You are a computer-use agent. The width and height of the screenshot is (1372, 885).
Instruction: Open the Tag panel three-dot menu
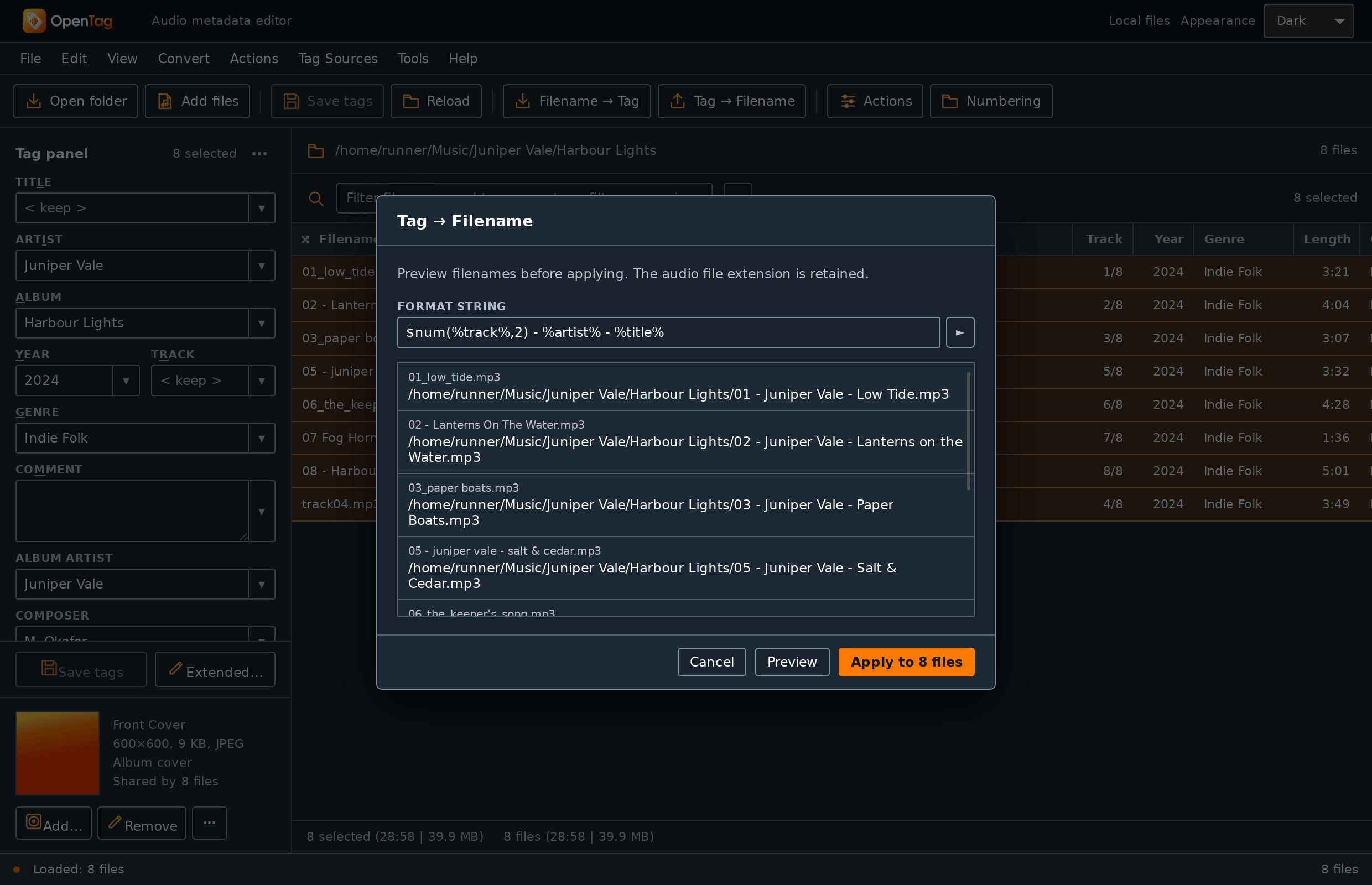260,153
